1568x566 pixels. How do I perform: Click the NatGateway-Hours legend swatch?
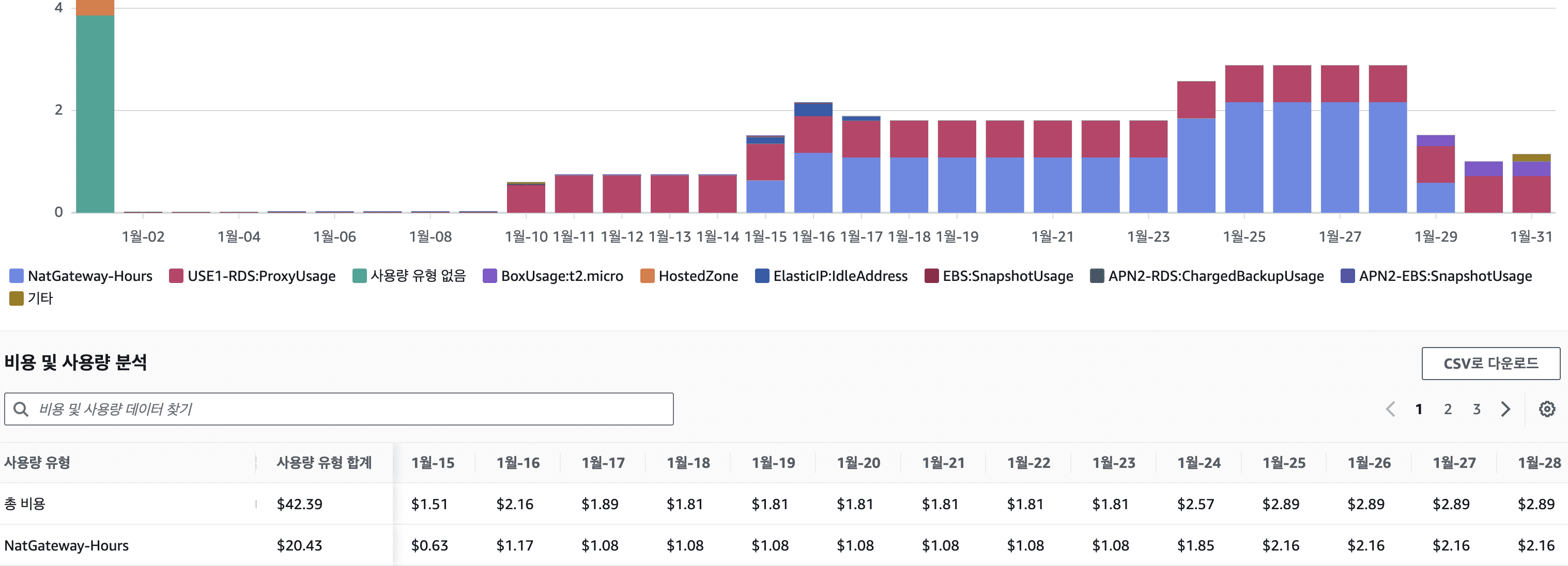pyautogui.click(x=17, y=276)
